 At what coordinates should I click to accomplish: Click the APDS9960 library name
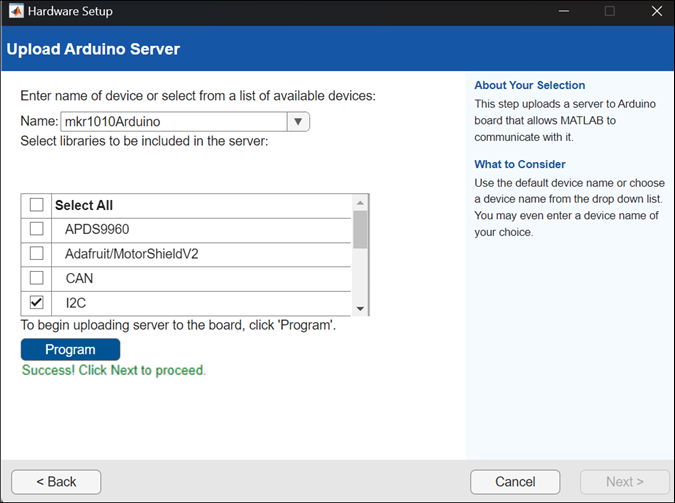tap(97, 229)
